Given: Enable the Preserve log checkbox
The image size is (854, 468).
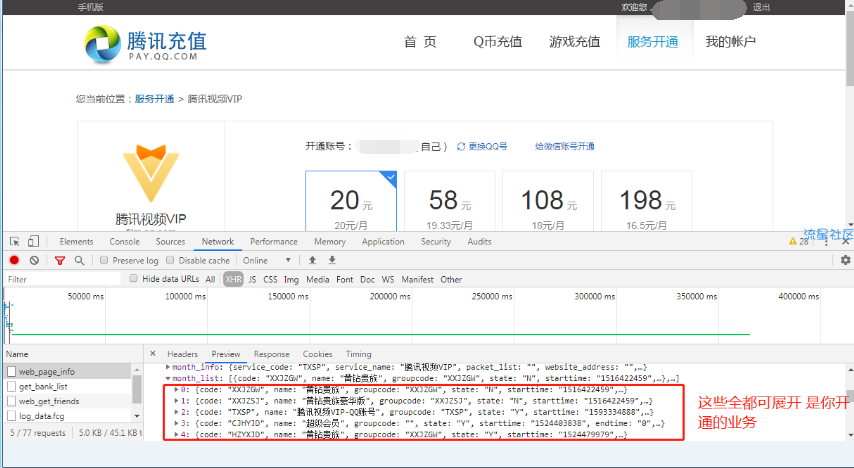Looking at the screenshot, I should tap(104, 260).
